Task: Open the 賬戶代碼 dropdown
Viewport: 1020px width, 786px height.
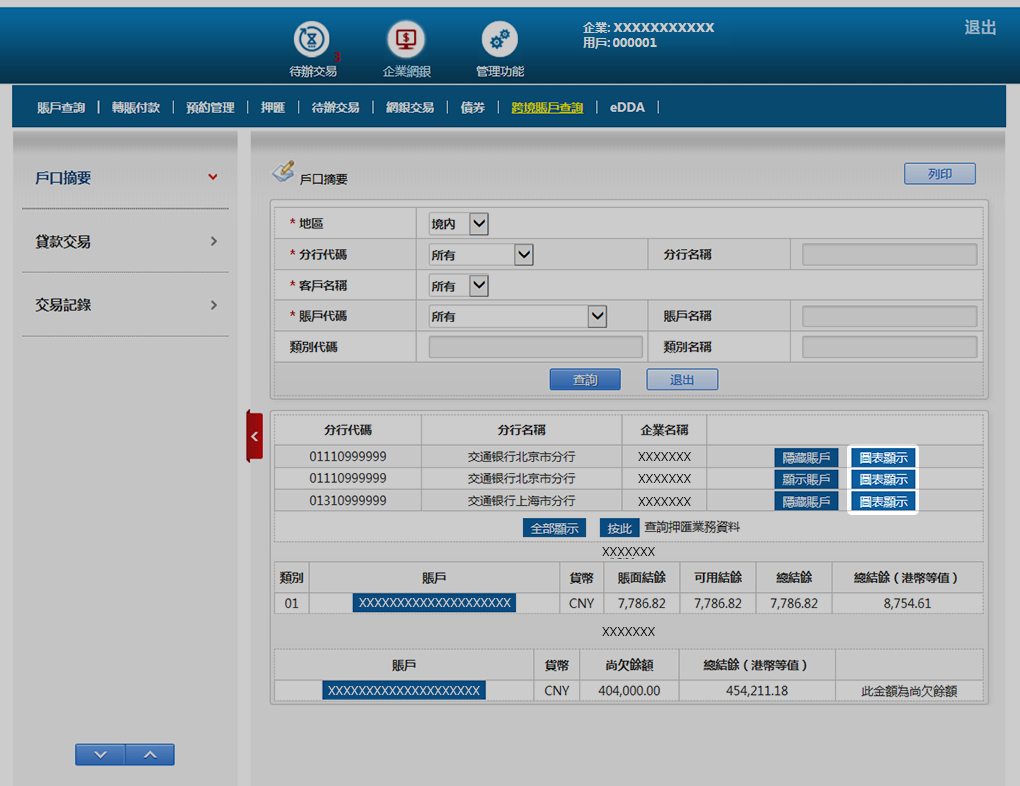Action: (x=518, y=316)
